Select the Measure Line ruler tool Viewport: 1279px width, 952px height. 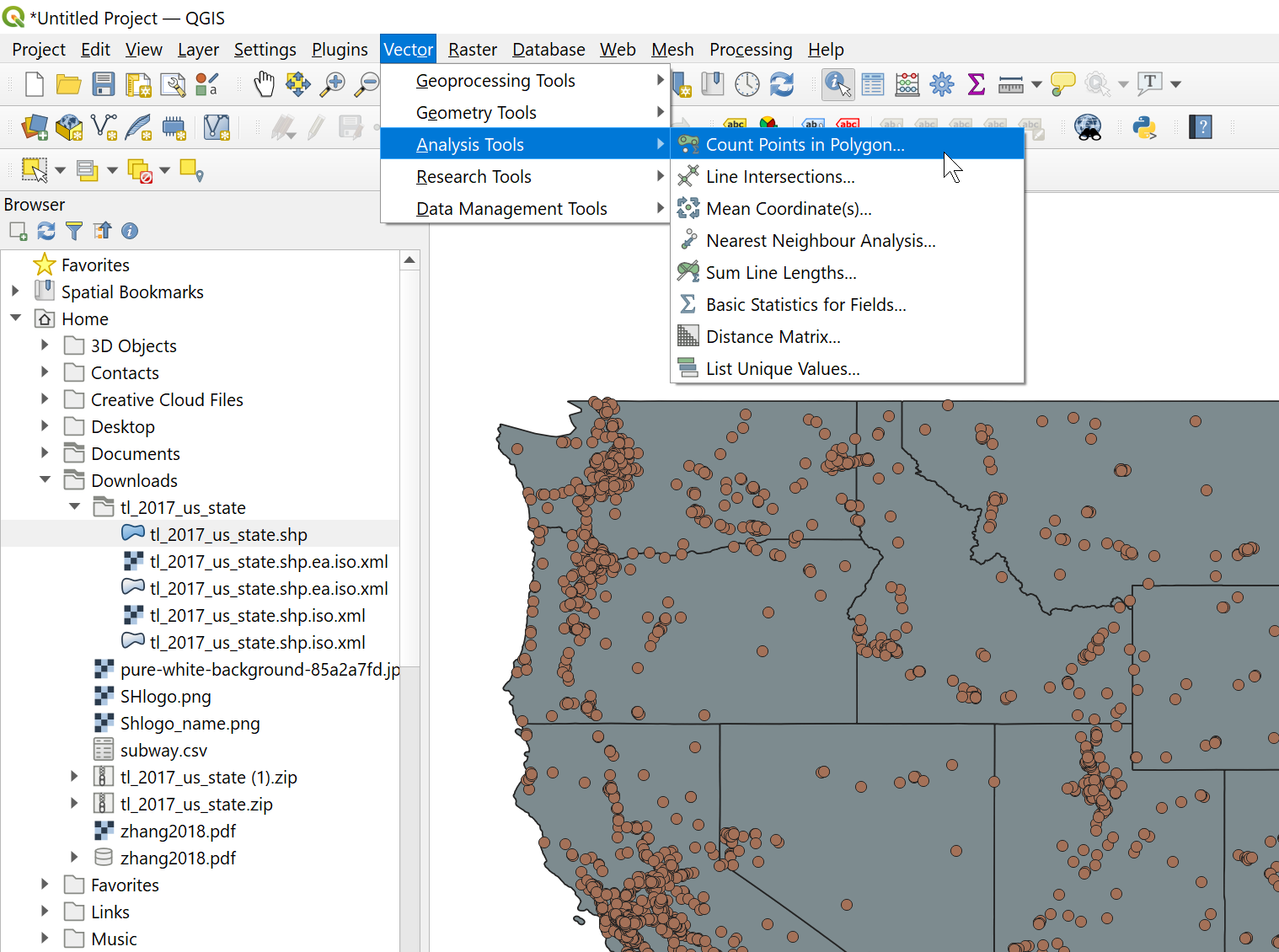click(x=1011, y=83)
